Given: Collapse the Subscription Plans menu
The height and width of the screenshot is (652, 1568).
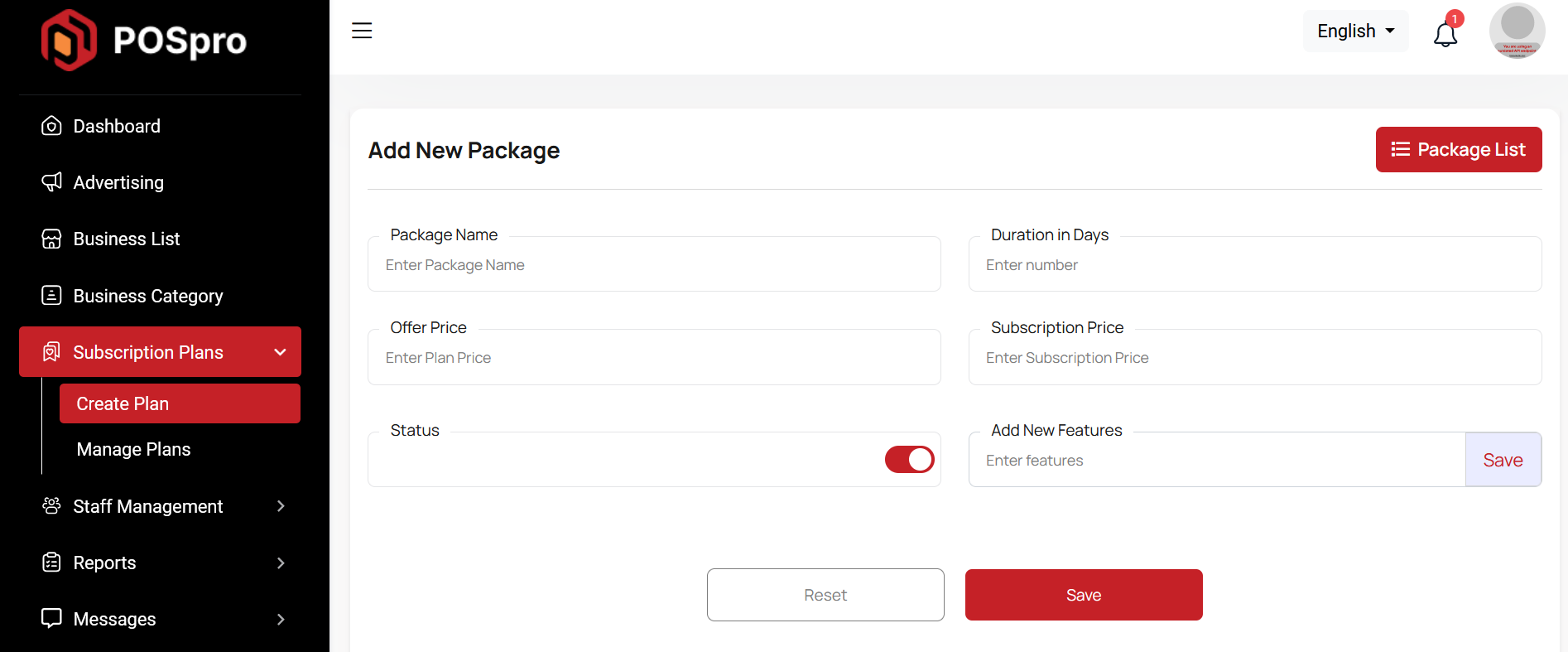Looking at the screenshot, I should pyautogui.click(x=280, y=352).
